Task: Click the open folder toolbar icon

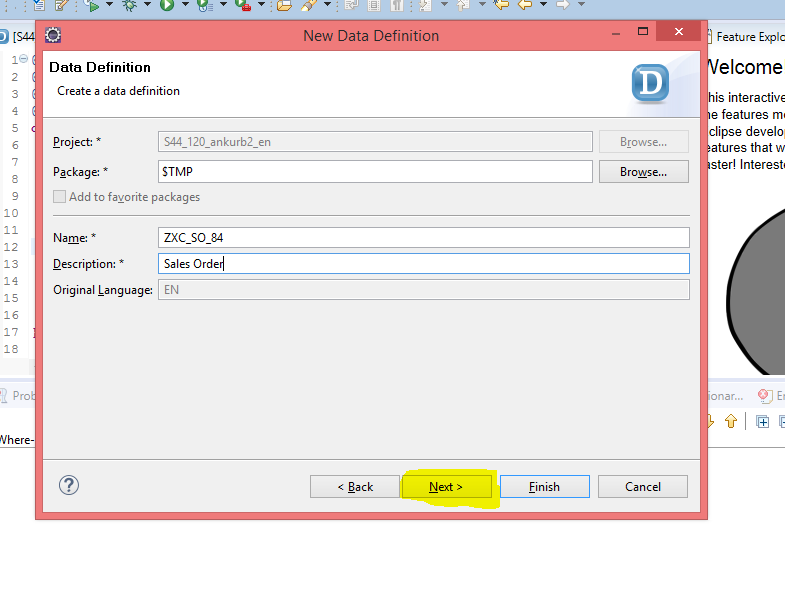Action: (x=283, y=5)
